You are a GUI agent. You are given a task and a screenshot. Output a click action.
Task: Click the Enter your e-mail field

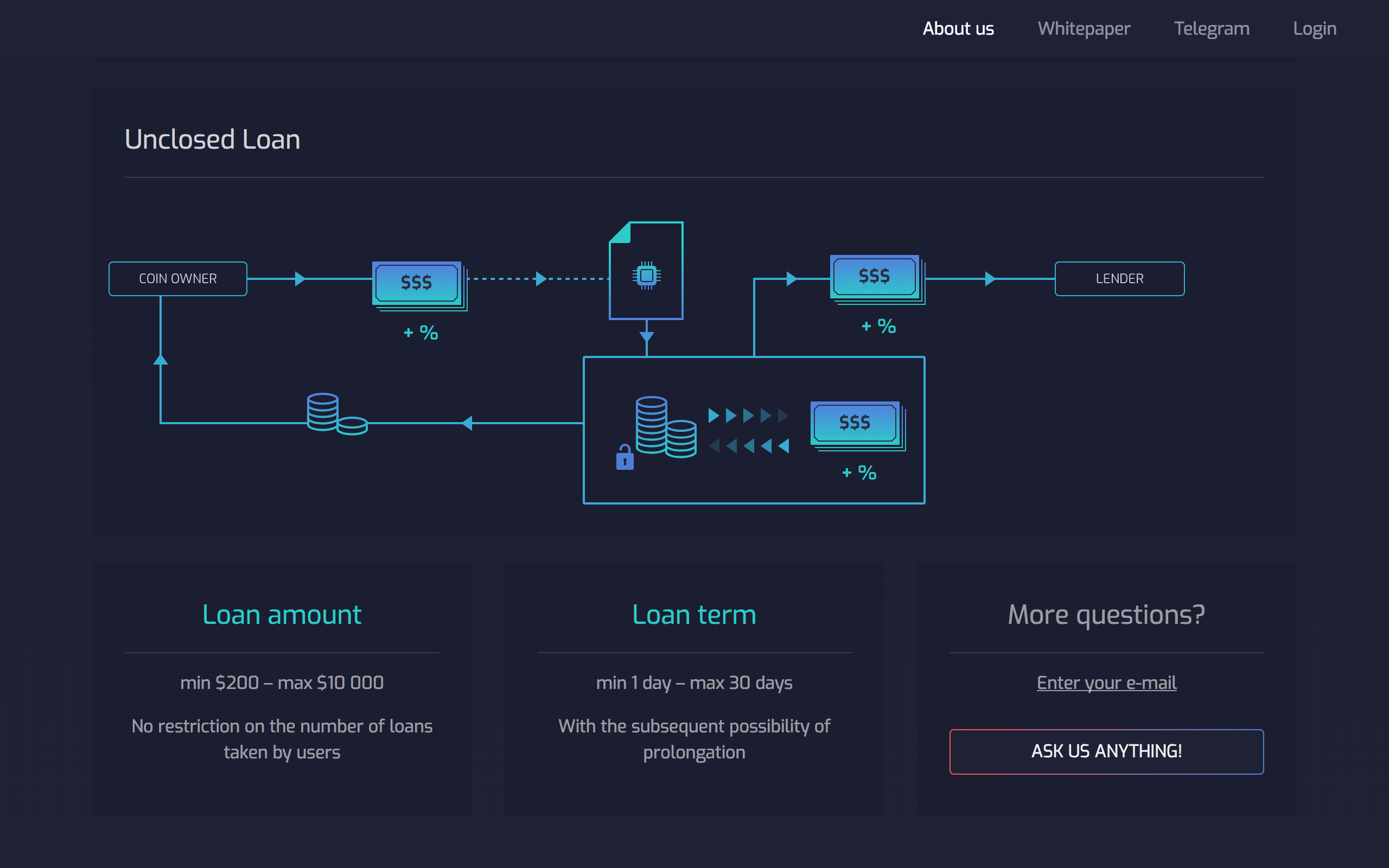click(x=1106, y=682)
